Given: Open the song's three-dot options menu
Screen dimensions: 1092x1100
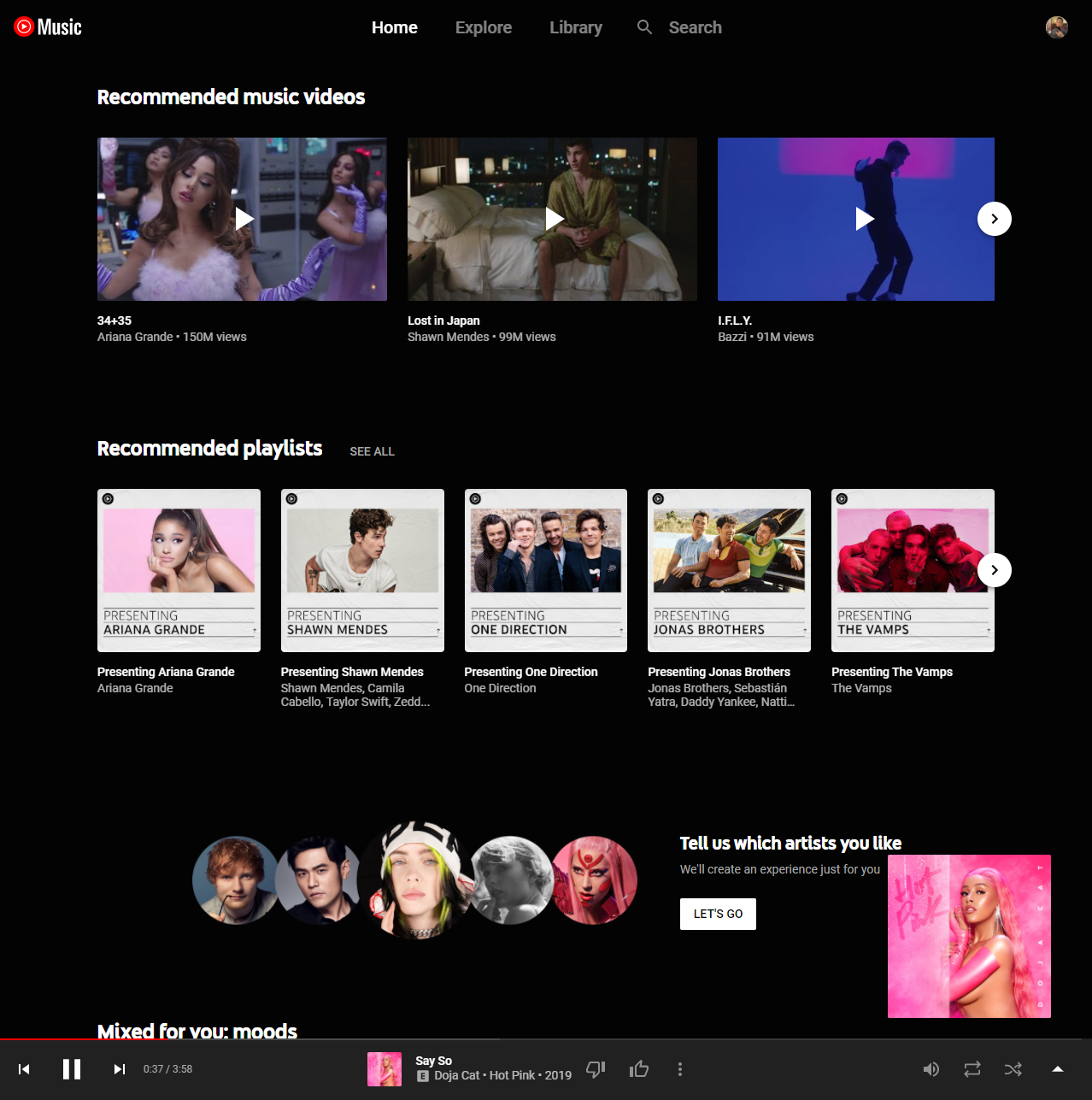Looking at the screenshot, I should pyautogui.click(x=680, y=1069).
